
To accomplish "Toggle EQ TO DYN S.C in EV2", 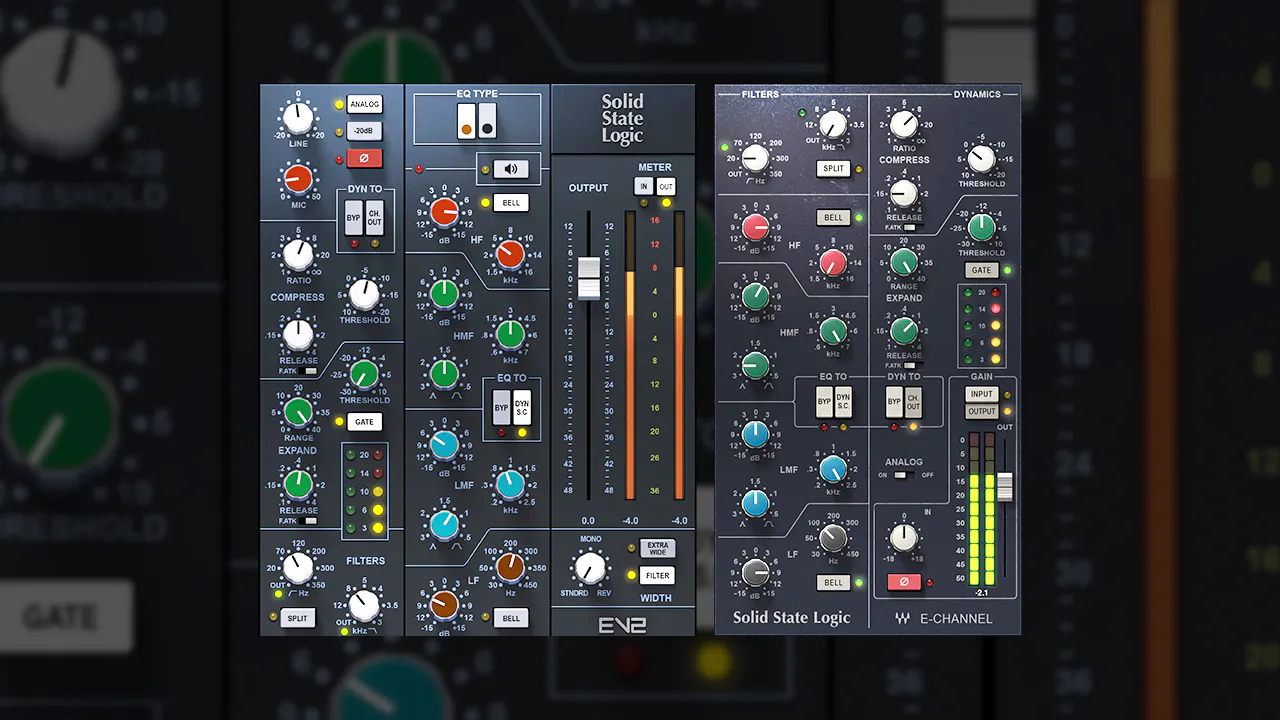I will (521, 406).
